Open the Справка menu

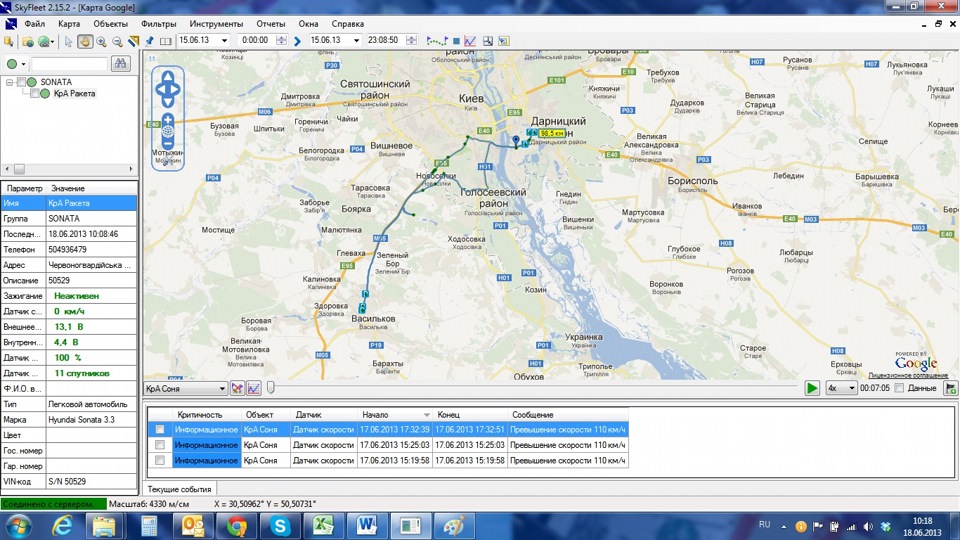[348, 24]
